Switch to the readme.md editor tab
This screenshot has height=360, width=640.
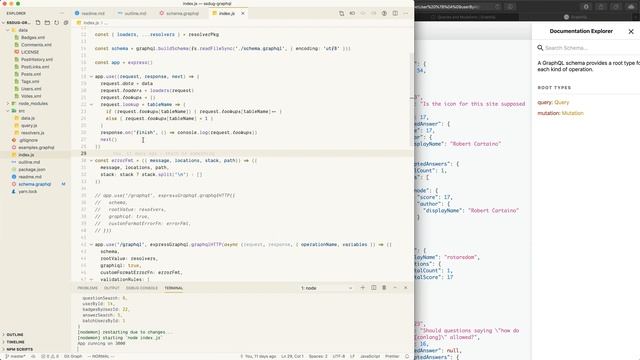pos(91,13)
